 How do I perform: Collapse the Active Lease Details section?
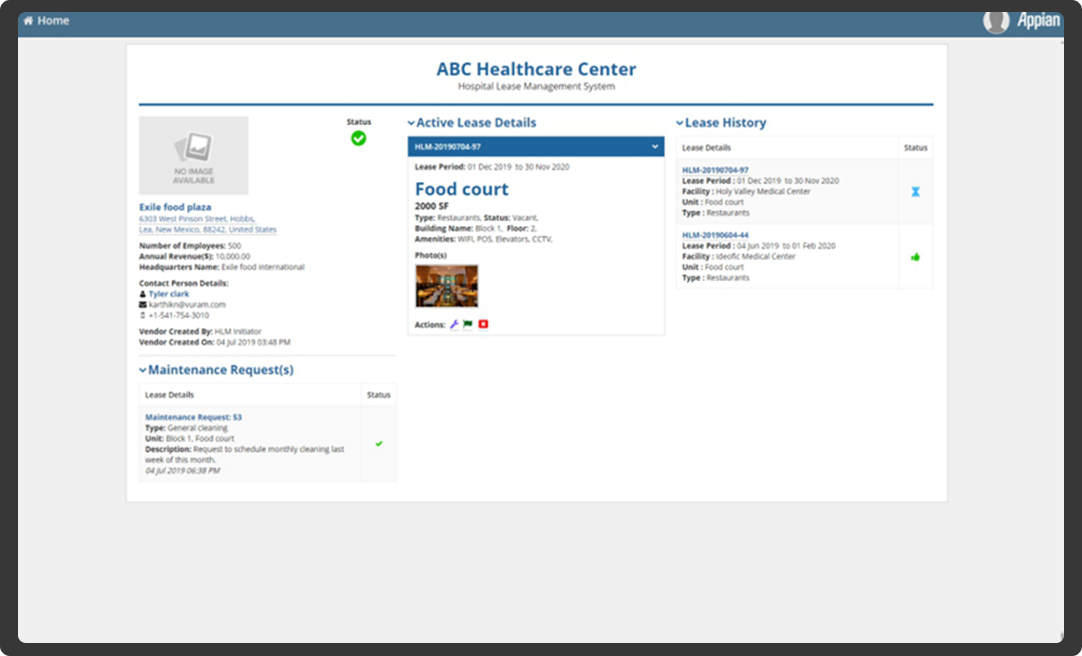[x=412, y=123]
